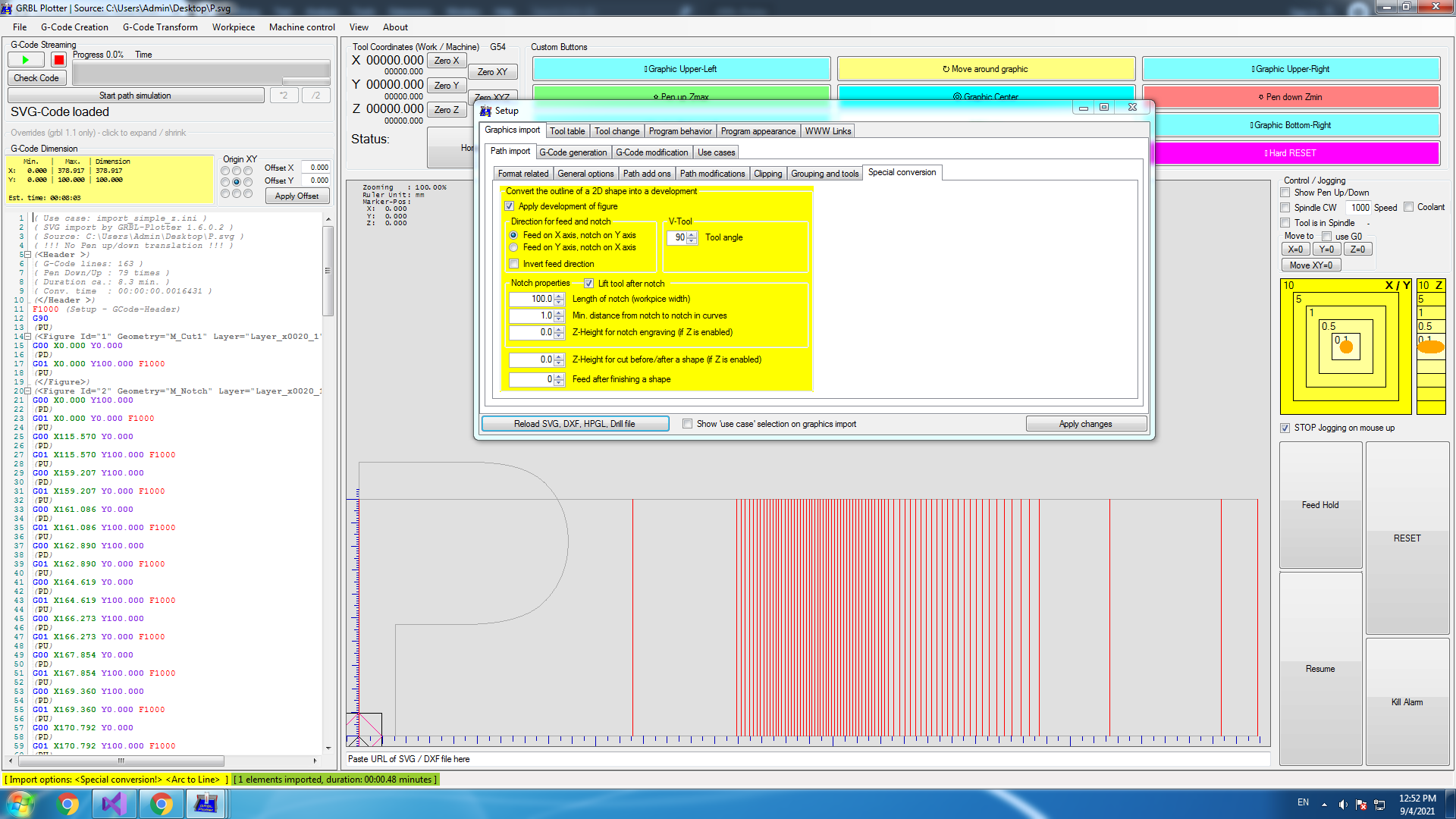Select Feed on Y axis, notch on X axis
Image resolution: width=1456 pixels, height=819 pixels.
point(513,247)
